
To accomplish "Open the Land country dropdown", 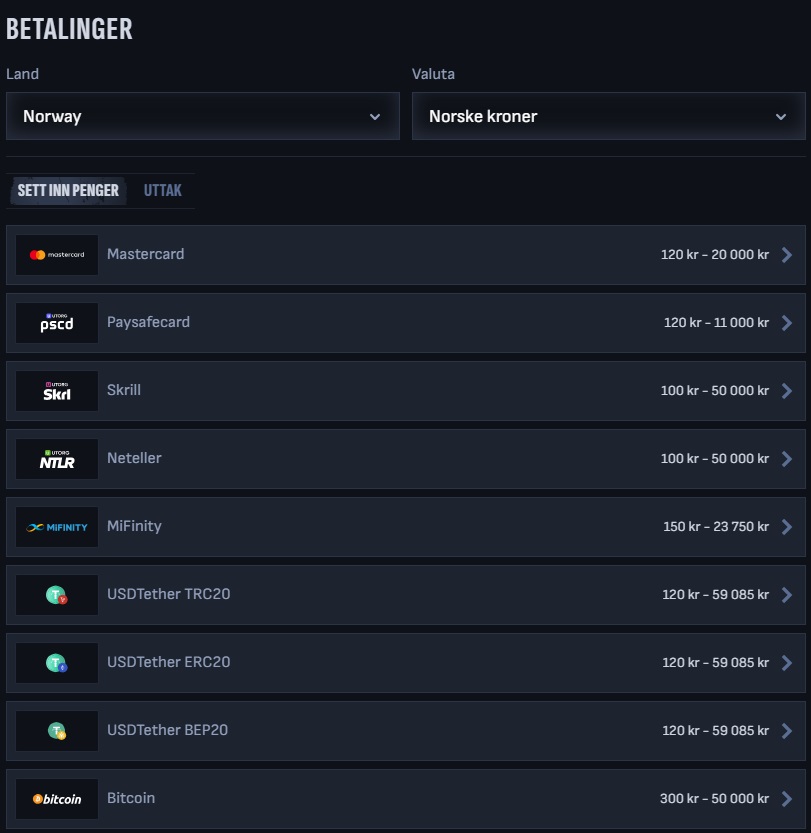I will coord(202,116).
